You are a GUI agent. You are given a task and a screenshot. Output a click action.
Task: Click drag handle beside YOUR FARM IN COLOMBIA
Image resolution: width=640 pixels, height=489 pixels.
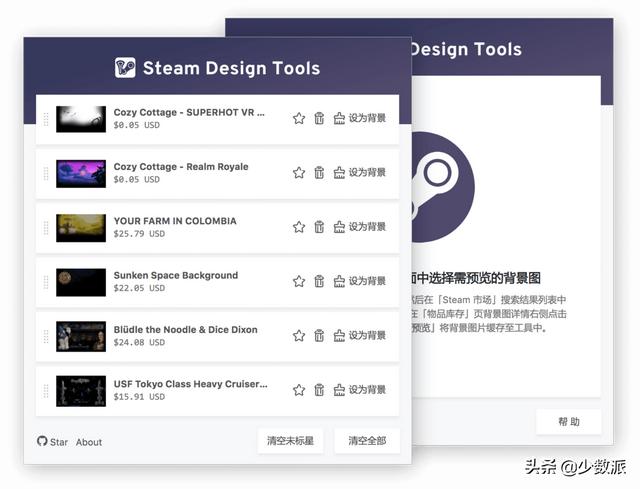(x=46, y=227)
